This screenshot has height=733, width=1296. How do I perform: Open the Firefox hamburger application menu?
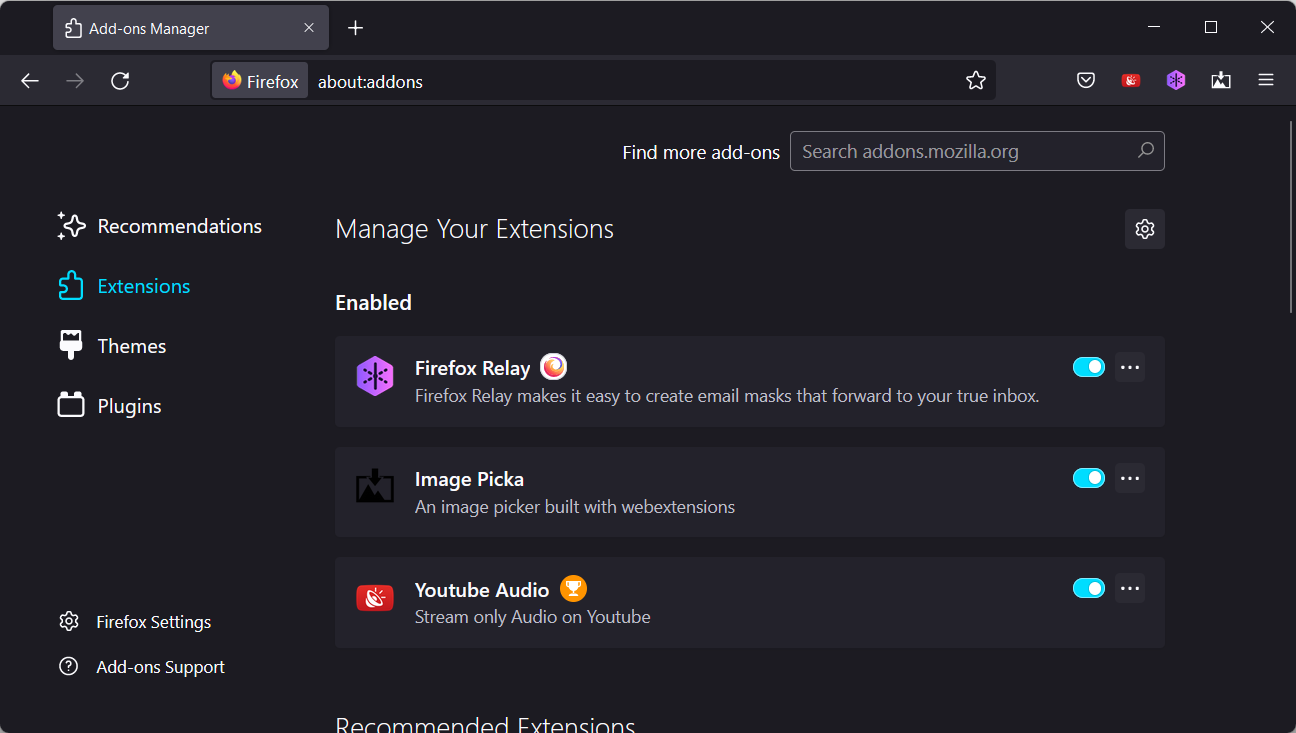point(1266,81)
